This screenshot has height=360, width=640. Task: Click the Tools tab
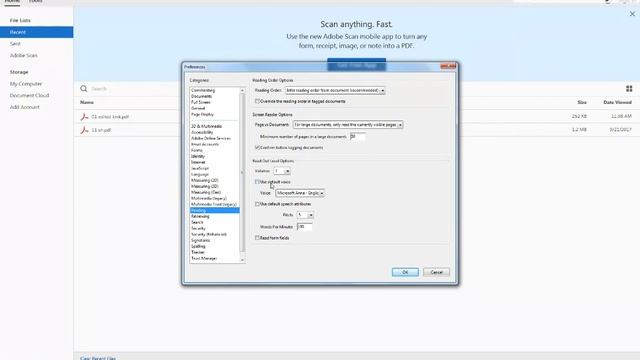tap(36, 2)
